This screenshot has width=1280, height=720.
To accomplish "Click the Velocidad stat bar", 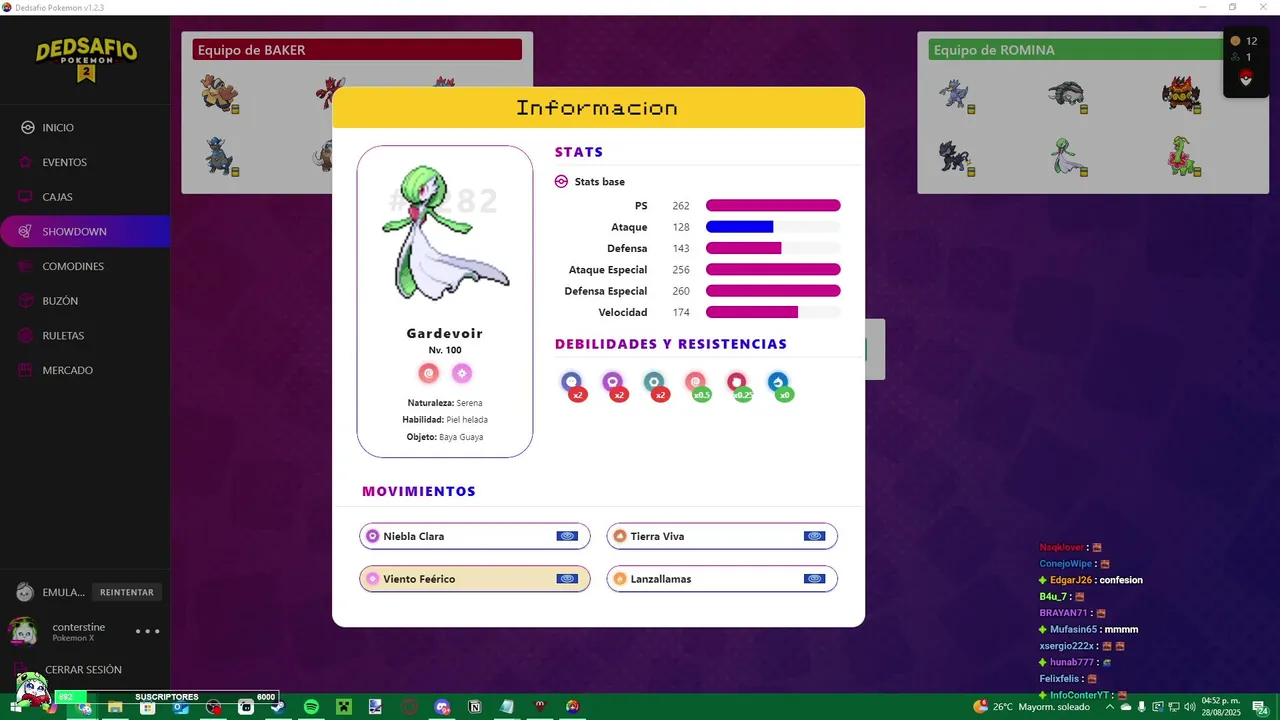I will tap(752, 313).
